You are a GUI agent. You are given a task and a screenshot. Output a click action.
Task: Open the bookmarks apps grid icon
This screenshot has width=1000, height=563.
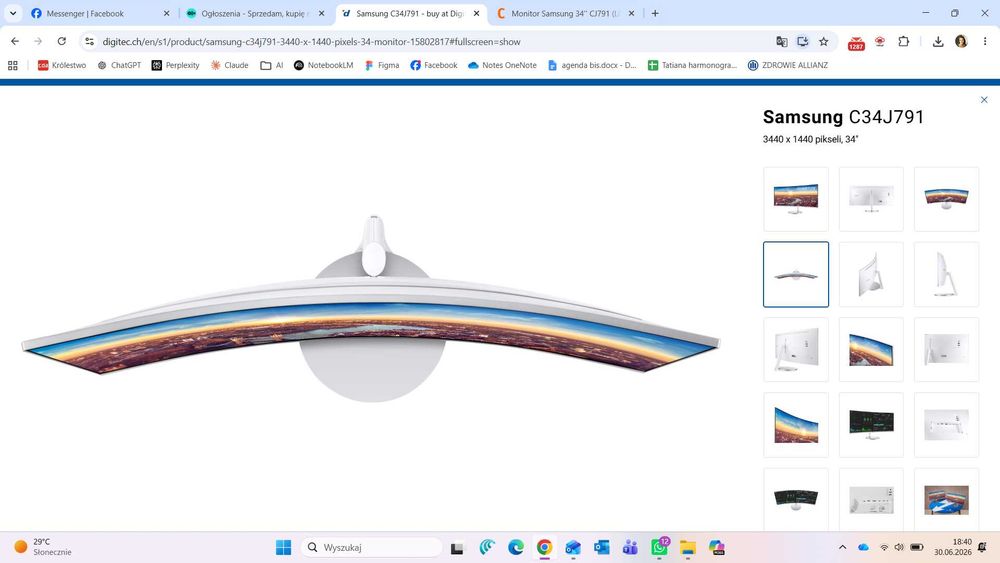pyautogui.click(x=13, y=65)
